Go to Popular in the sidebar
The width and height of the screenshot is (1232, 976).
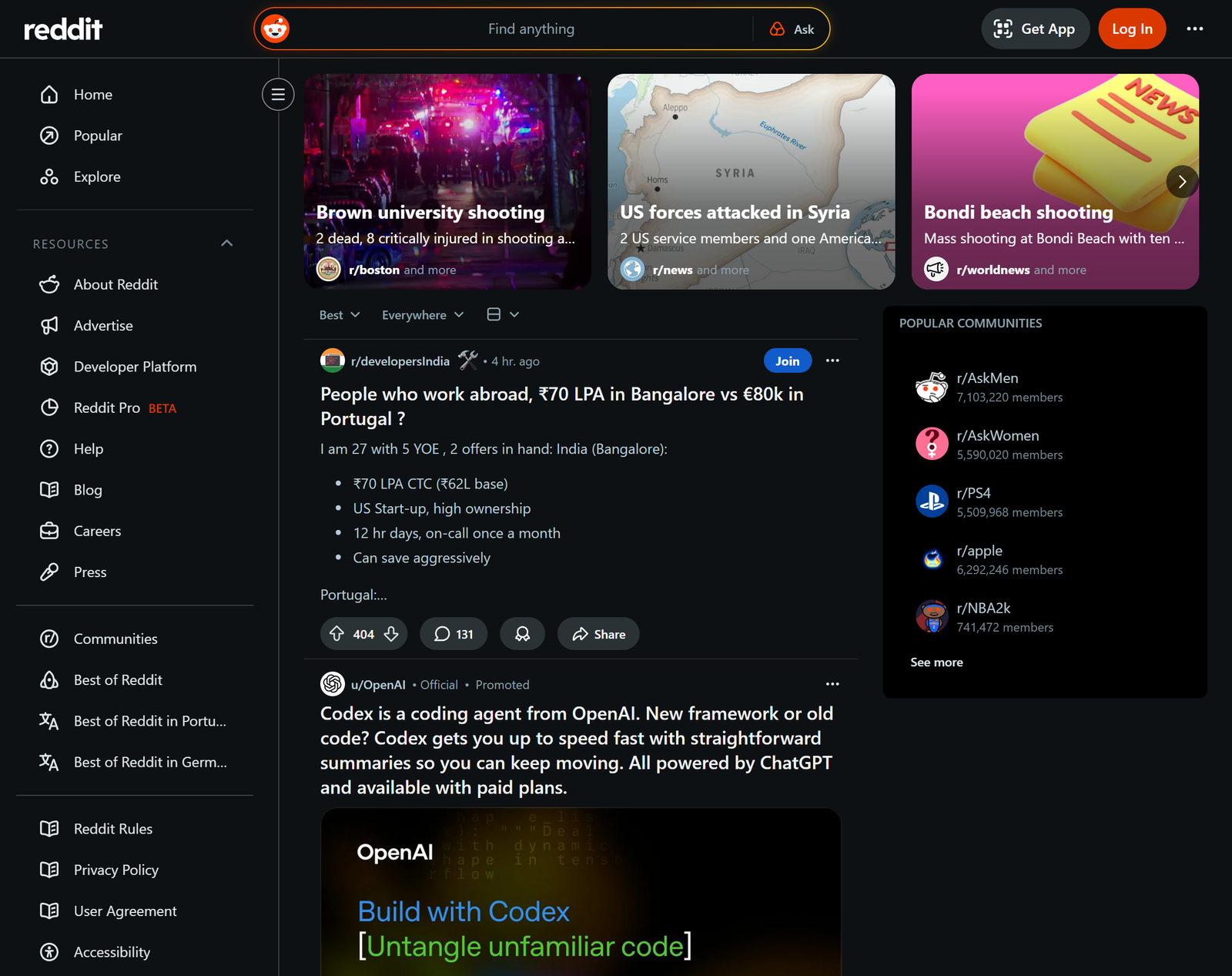tap(98, 136)
